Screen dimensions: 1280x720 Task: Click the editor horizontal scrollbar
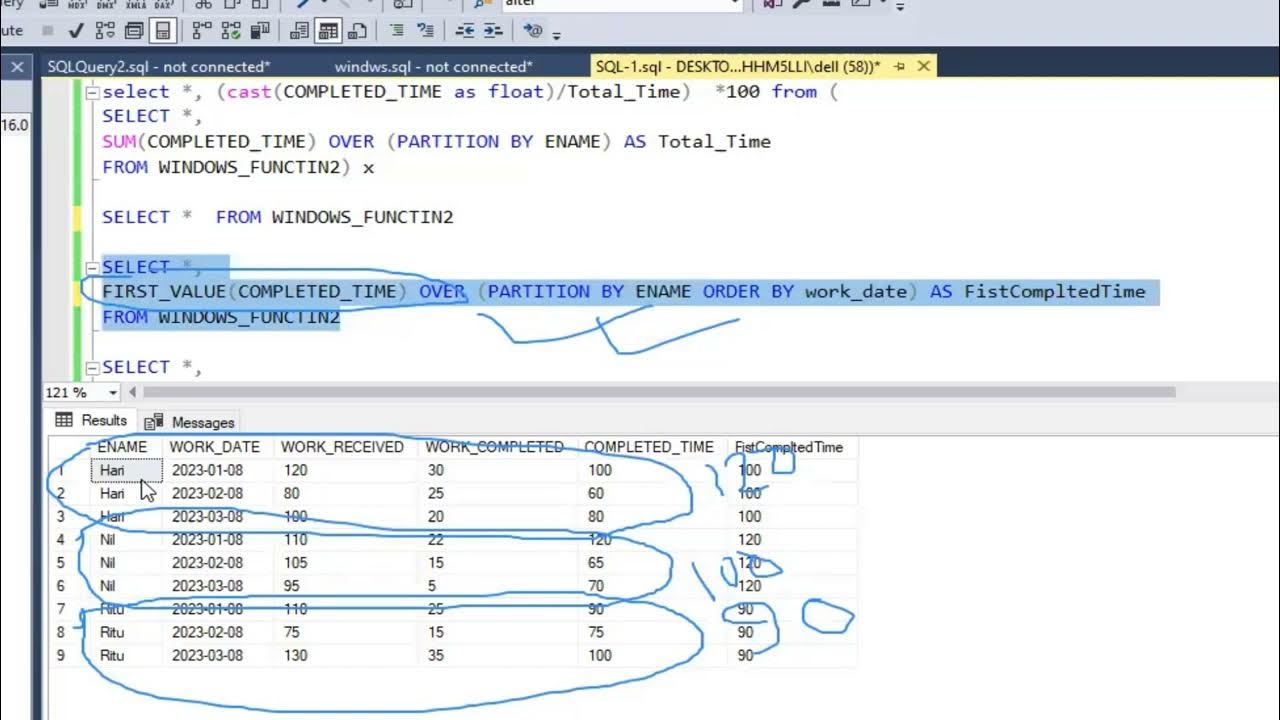point(658,393)
